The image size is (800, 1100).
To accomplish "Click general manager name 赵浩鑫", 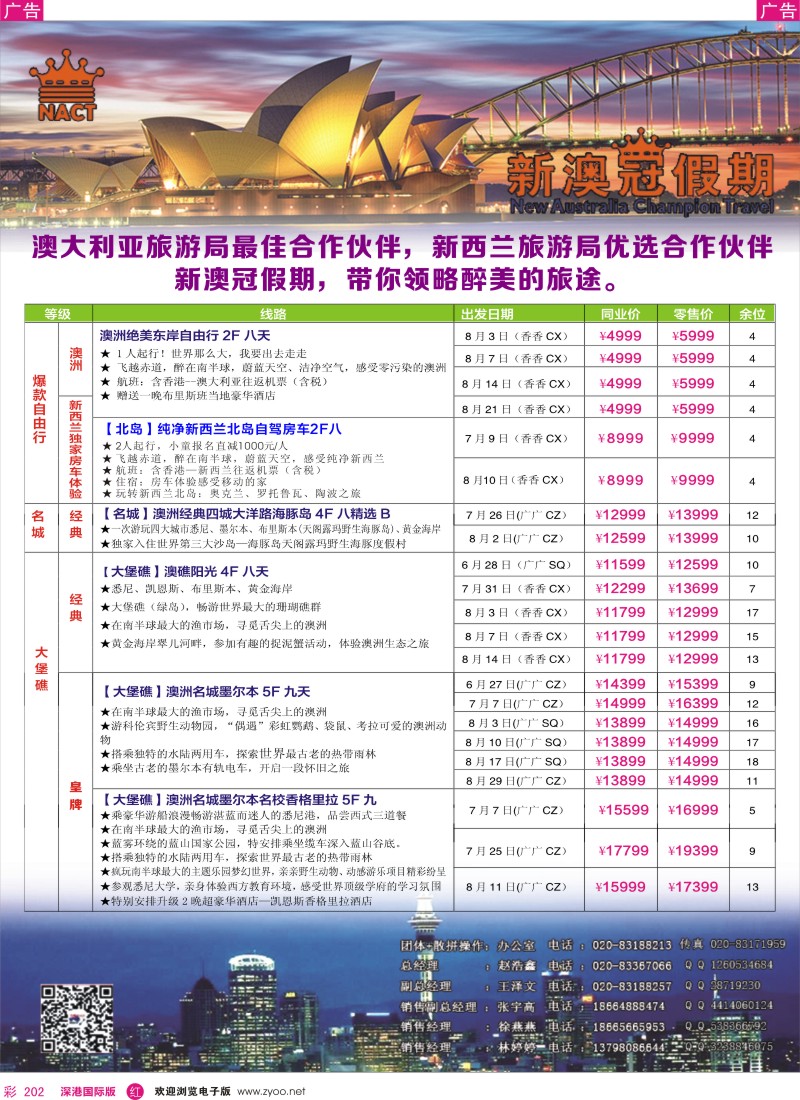I will click(516, 966).
